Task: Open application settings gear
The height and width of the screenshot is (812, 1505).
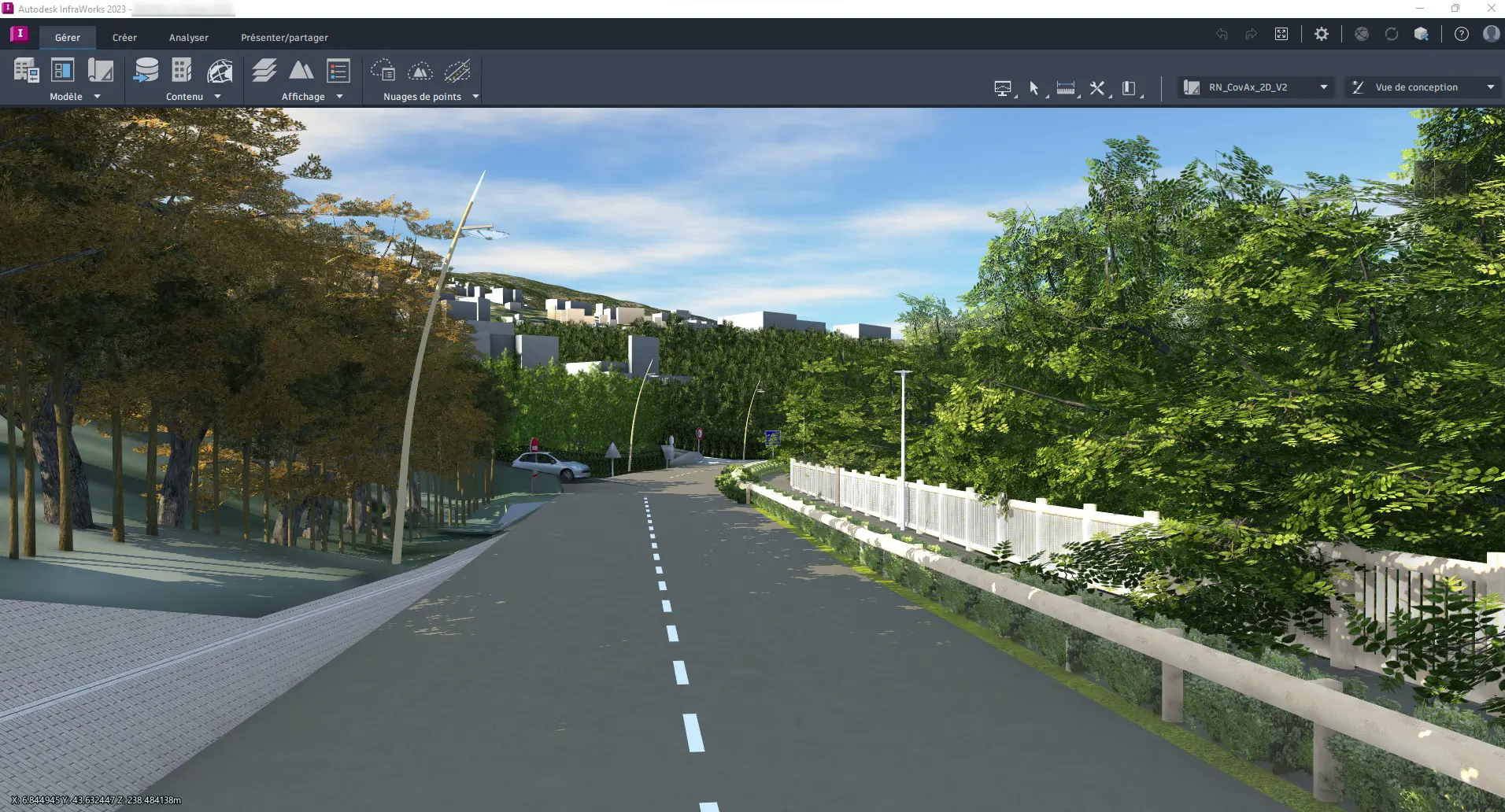Action: click(x=1322, y=34)
